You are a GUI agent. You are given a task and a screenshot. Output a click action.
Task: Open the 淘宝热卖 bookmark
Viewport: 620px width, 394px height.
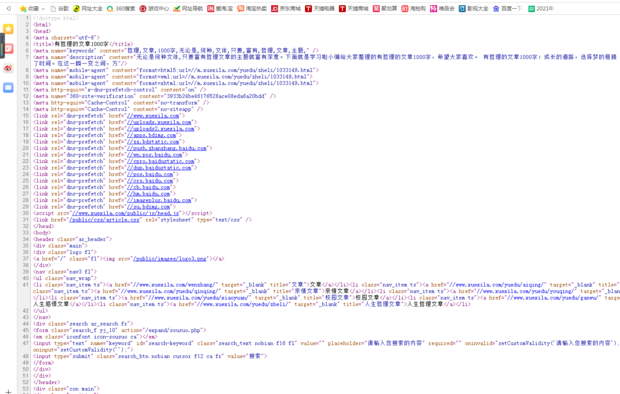point(252,8)
